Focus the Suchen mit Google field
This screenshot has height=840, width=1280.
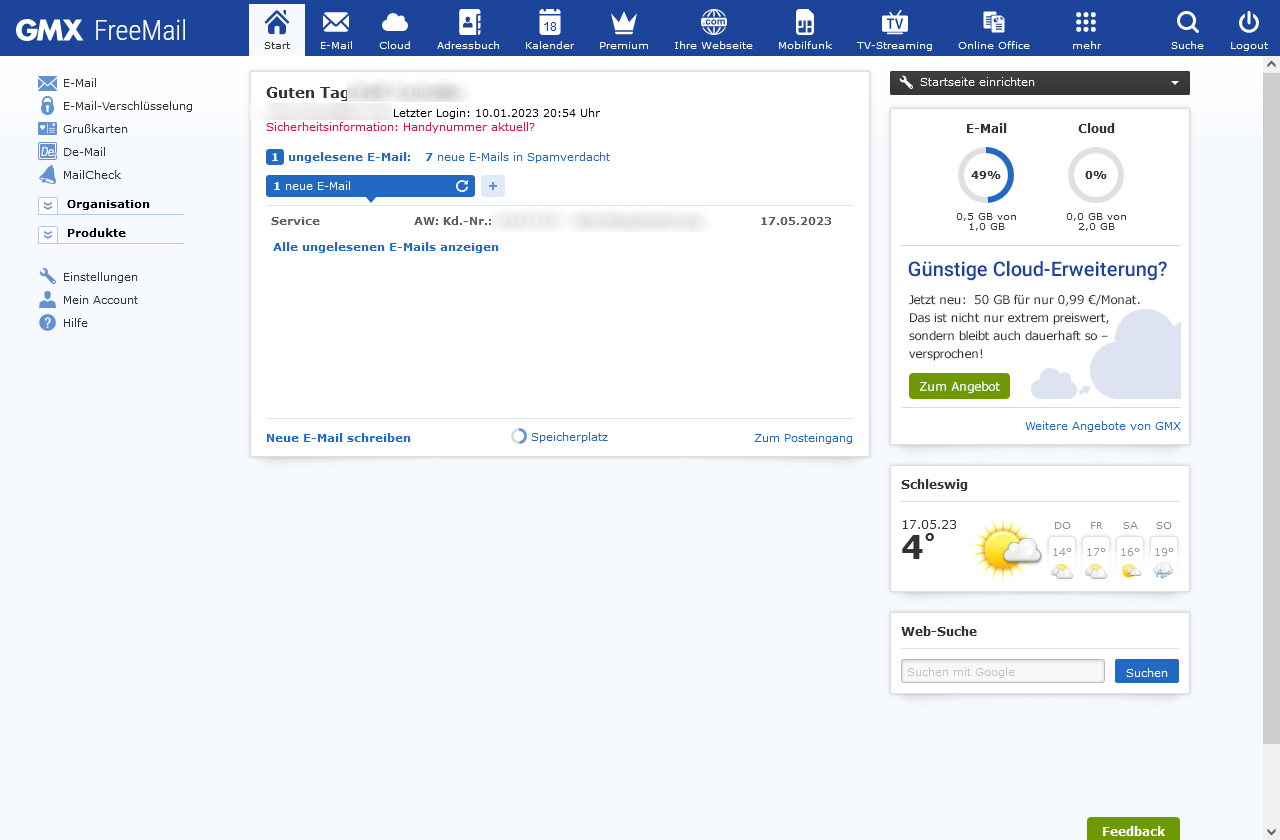(x=1003, y=671)
